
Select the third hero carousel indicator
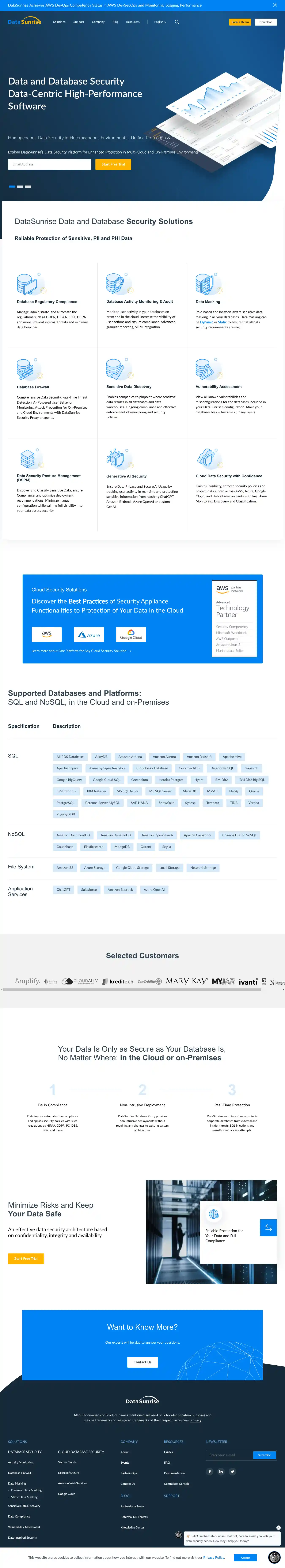[x=28, y=186]
